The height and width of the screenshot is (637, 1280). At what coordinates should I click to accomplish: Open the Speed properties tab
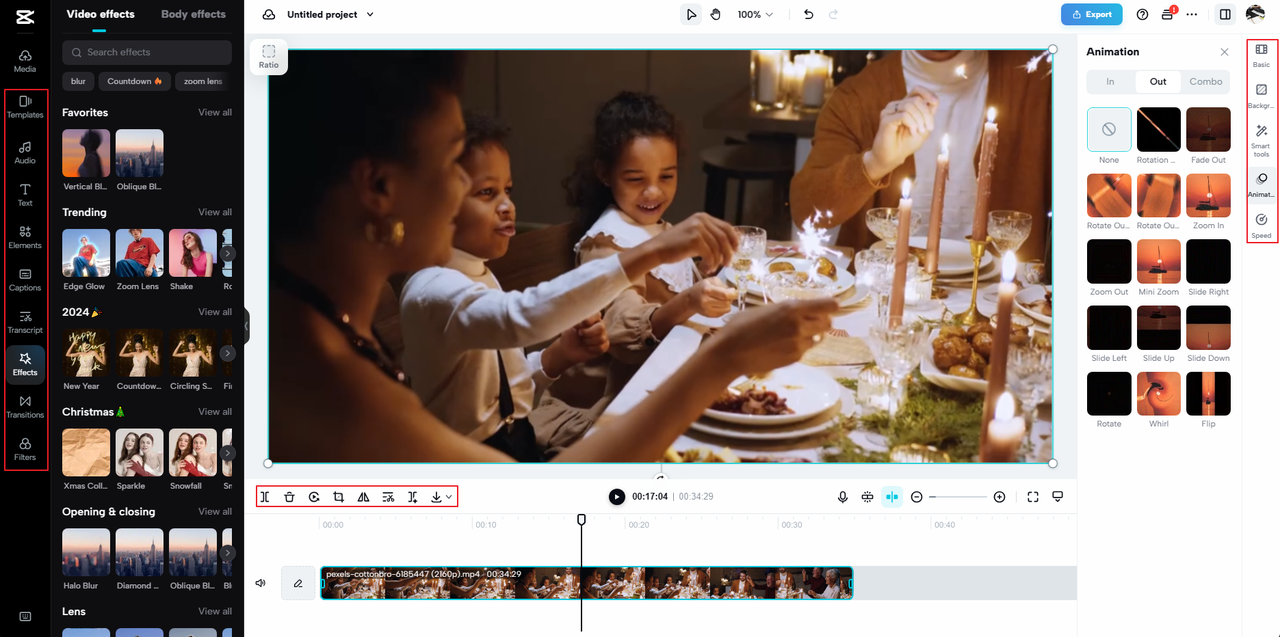1261,226
